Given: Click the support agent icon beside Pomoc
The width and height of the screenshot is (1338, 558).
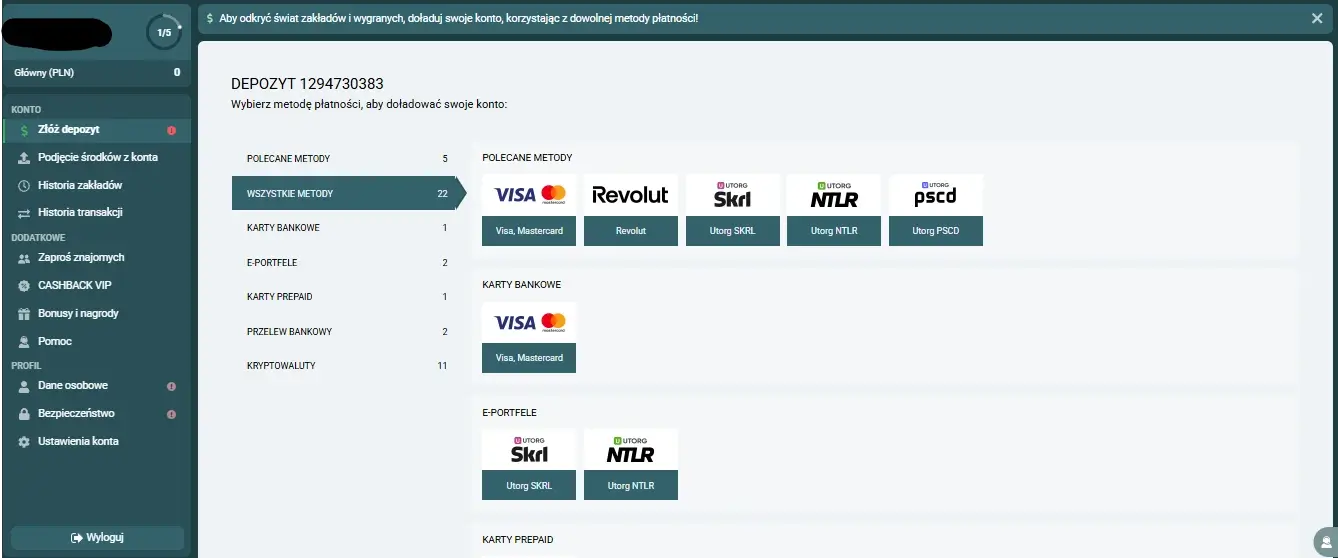Looking at the screenshot, I should click(x=24, y=342).
